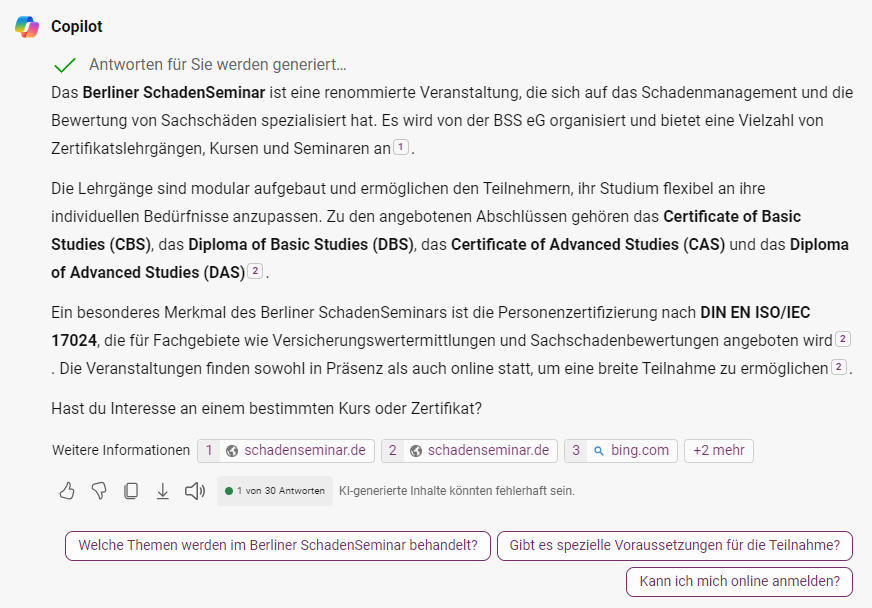Click the bold 'Berliner SchadenSeminar' text

coord(174,92)
